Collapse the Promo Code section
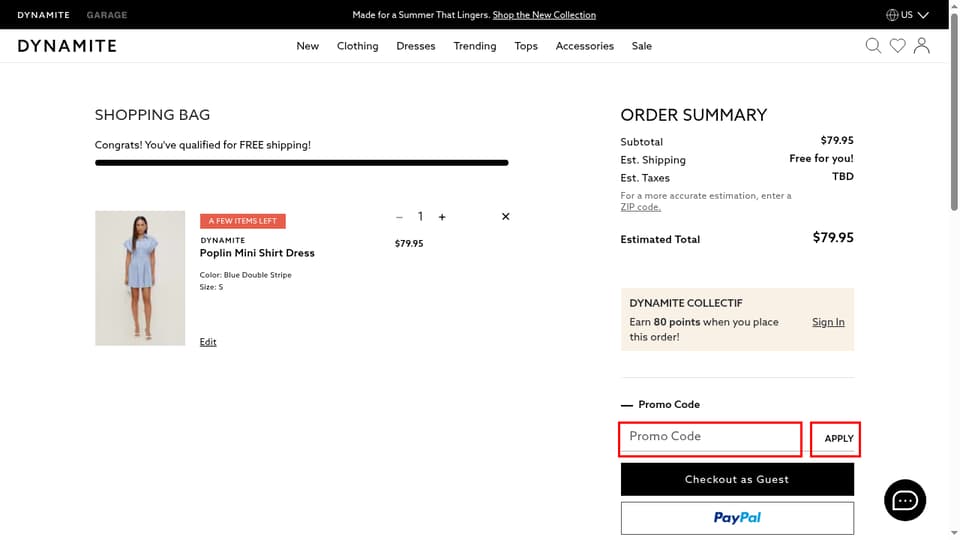The image size is (960, 540). (x=660, y=405)
